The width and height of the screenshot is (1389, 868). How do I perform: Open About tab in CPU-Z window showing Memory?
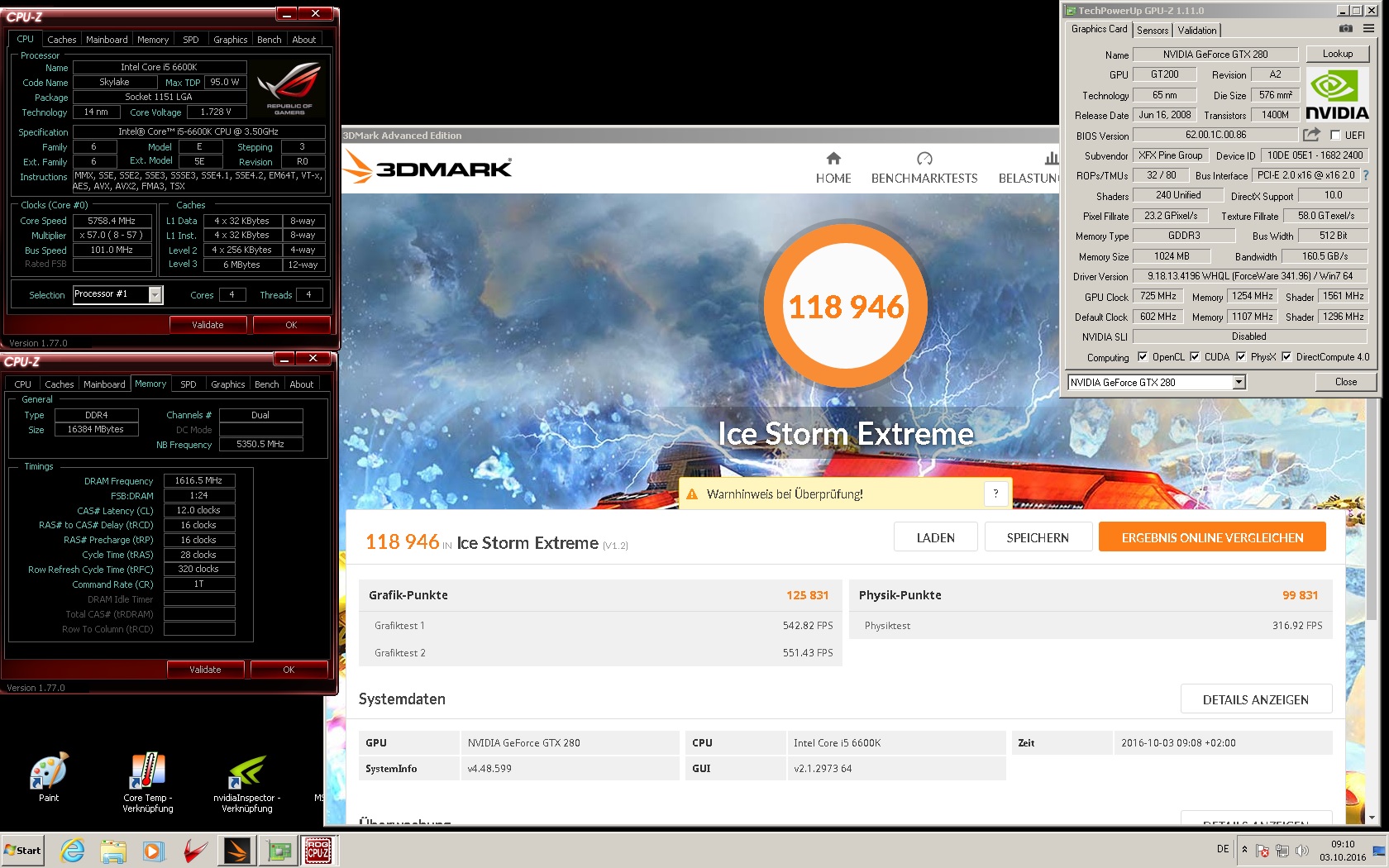(301, 384)
